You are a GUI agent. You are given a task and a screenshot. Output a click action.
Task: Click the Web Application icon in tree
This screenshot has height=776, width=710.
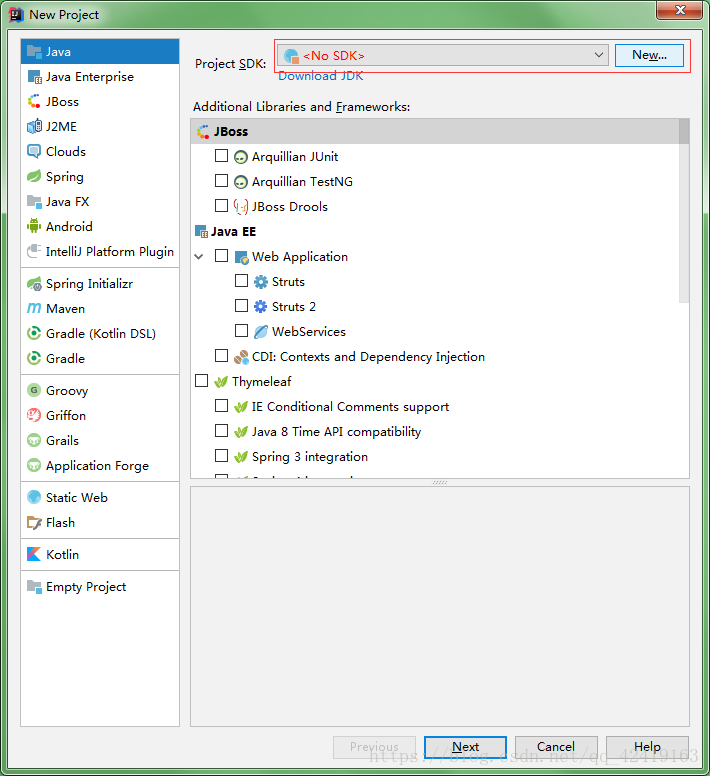coord(241,257)
